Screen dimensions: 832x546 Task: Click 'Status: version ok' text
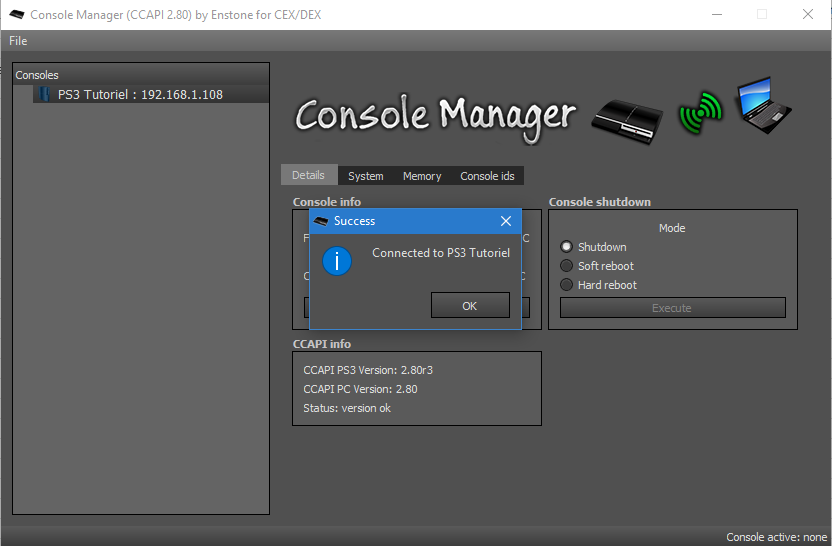coord(347,408)
